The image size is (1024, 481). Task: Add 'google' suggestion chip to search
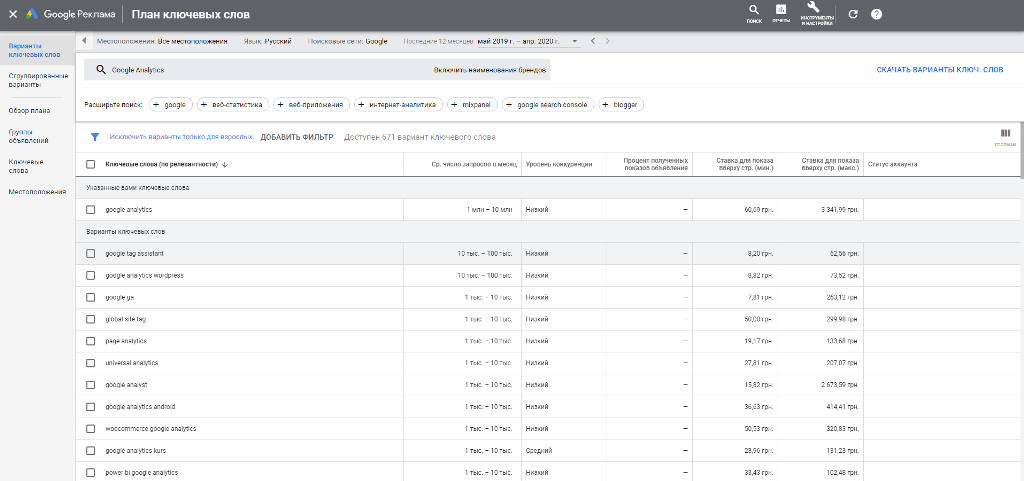(x=171, y=104)
